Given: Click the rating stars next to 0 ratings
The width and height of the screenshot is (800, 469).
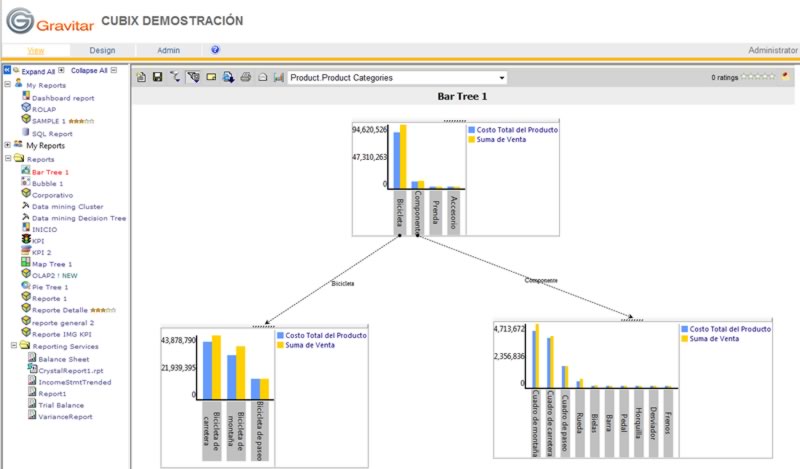Looking at the screenshot, I should click(x=758, y=77).
